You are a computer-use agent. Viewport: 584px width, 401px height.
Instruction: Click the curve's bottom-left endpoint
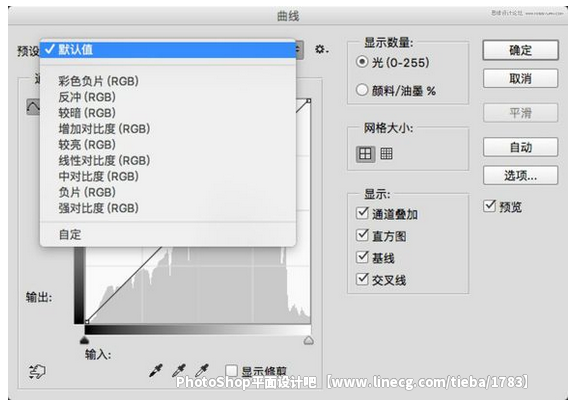pos(87,321)
